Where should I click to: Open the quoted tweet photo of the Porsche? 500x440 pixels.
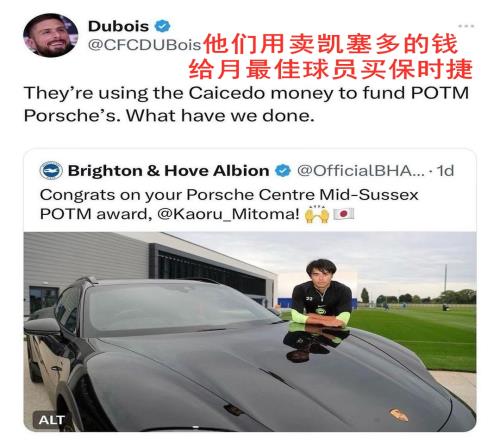pyautogui.click(x=250, y=332)
